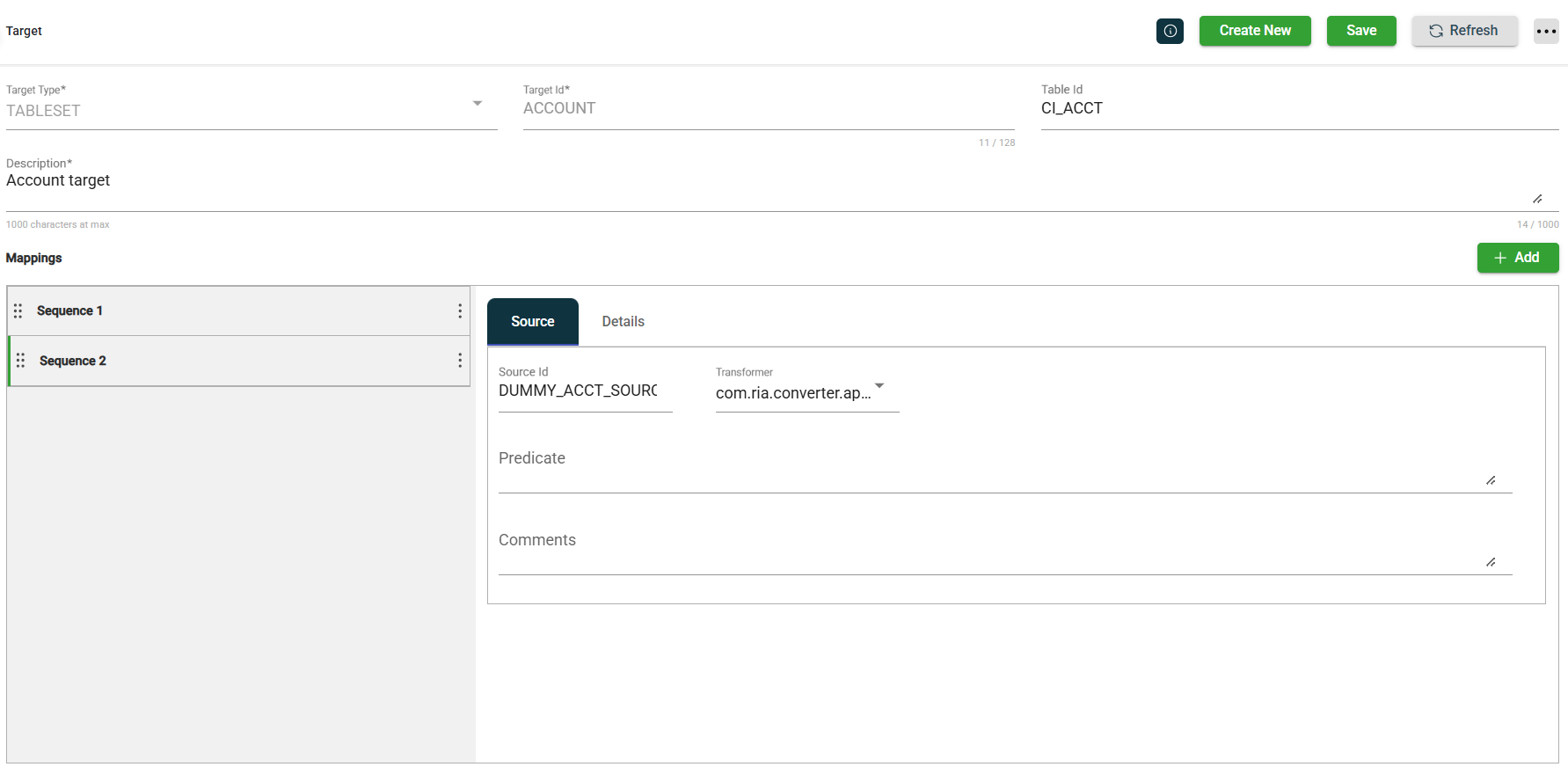The height and width of the screenshot is (767, 1568).
Task: Click the Sequence 2 drag handle
Action: [x=20, y=361]
